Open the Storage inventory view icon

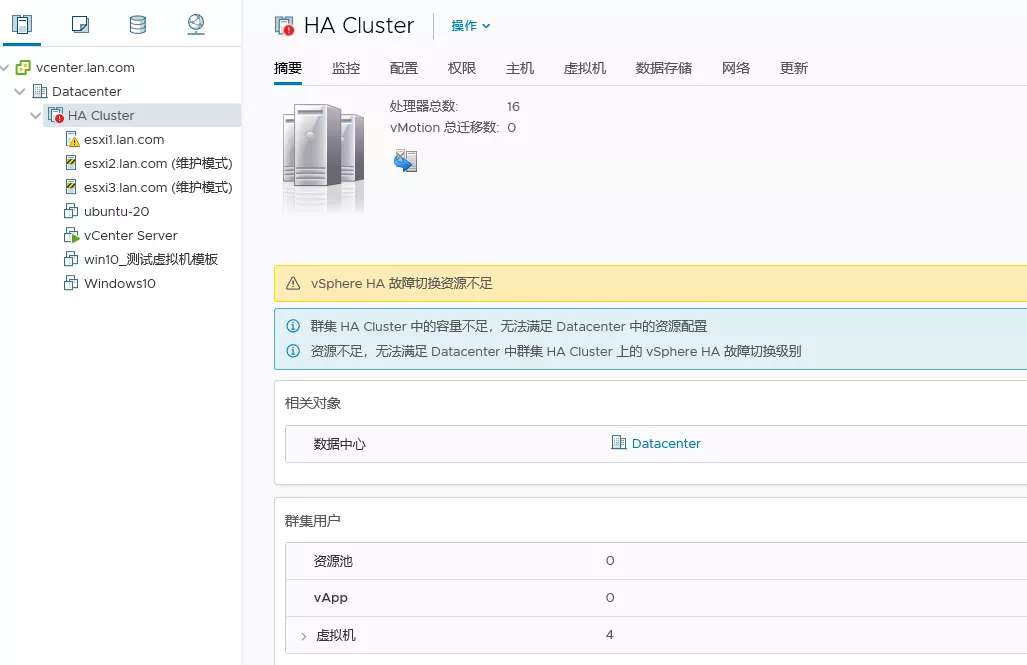[138, 25]
